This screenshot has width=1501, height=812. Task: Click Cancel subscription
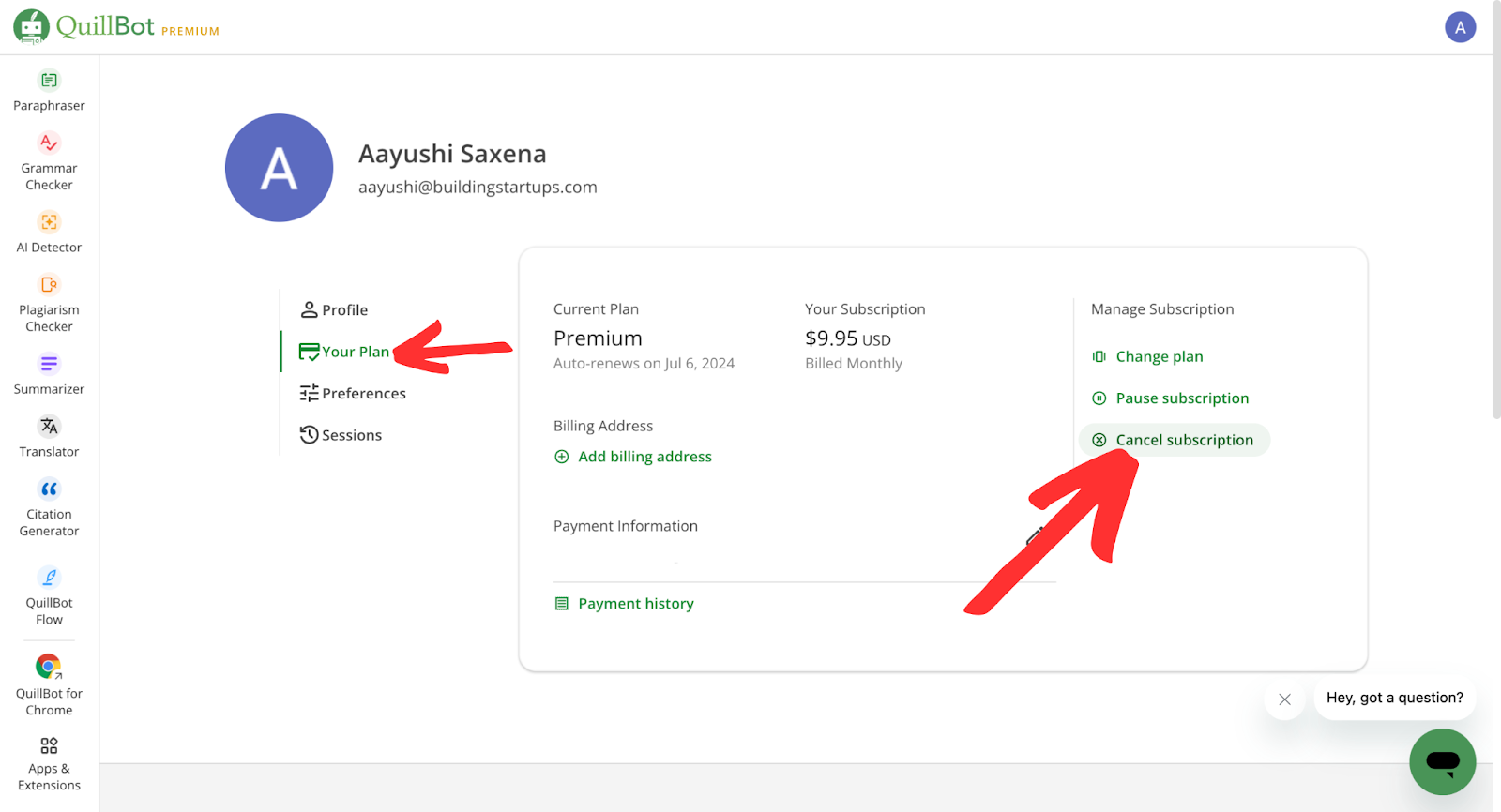(x=1174, y=440)
